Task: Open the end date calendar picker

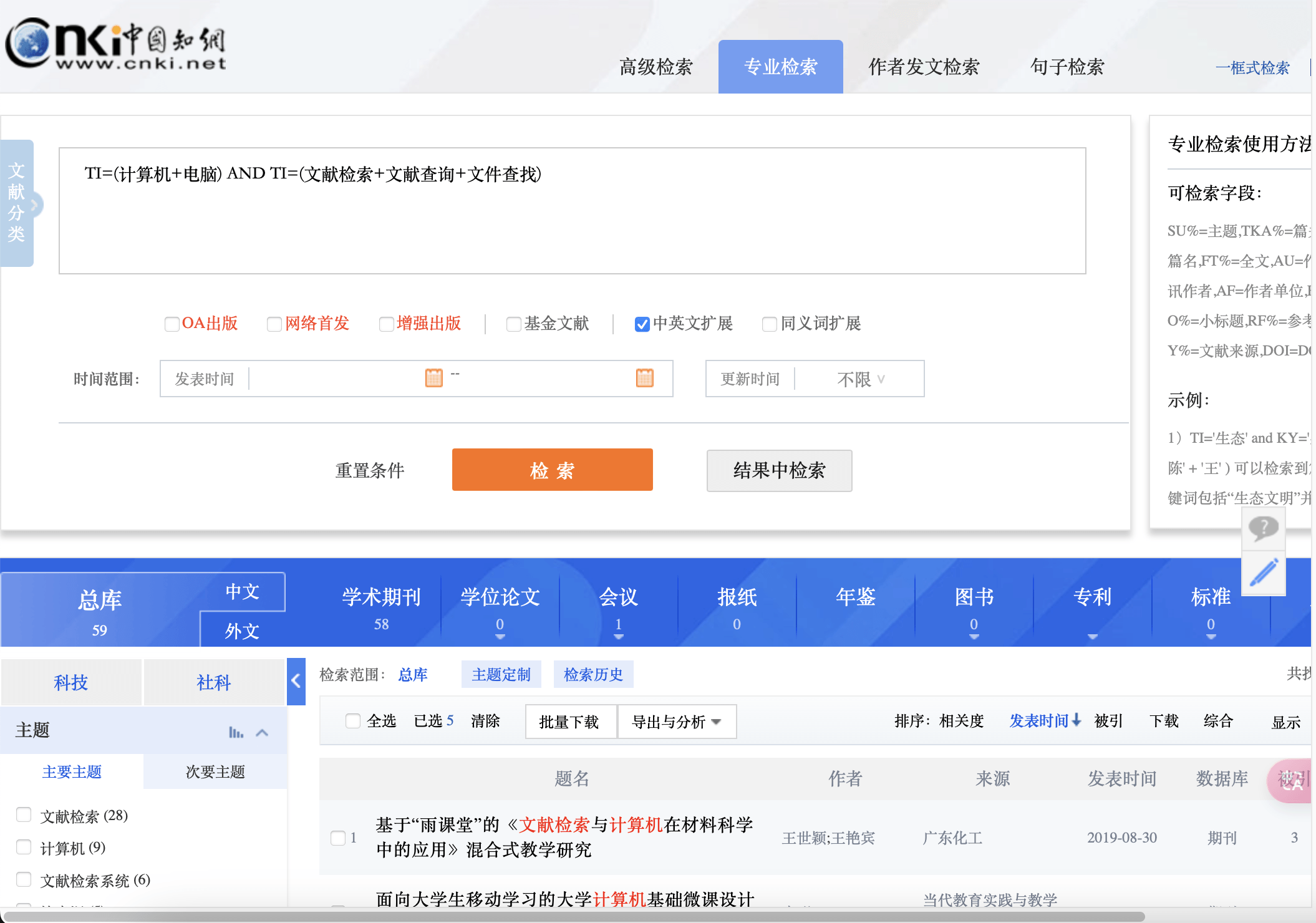Action: [x=644, y=378]
